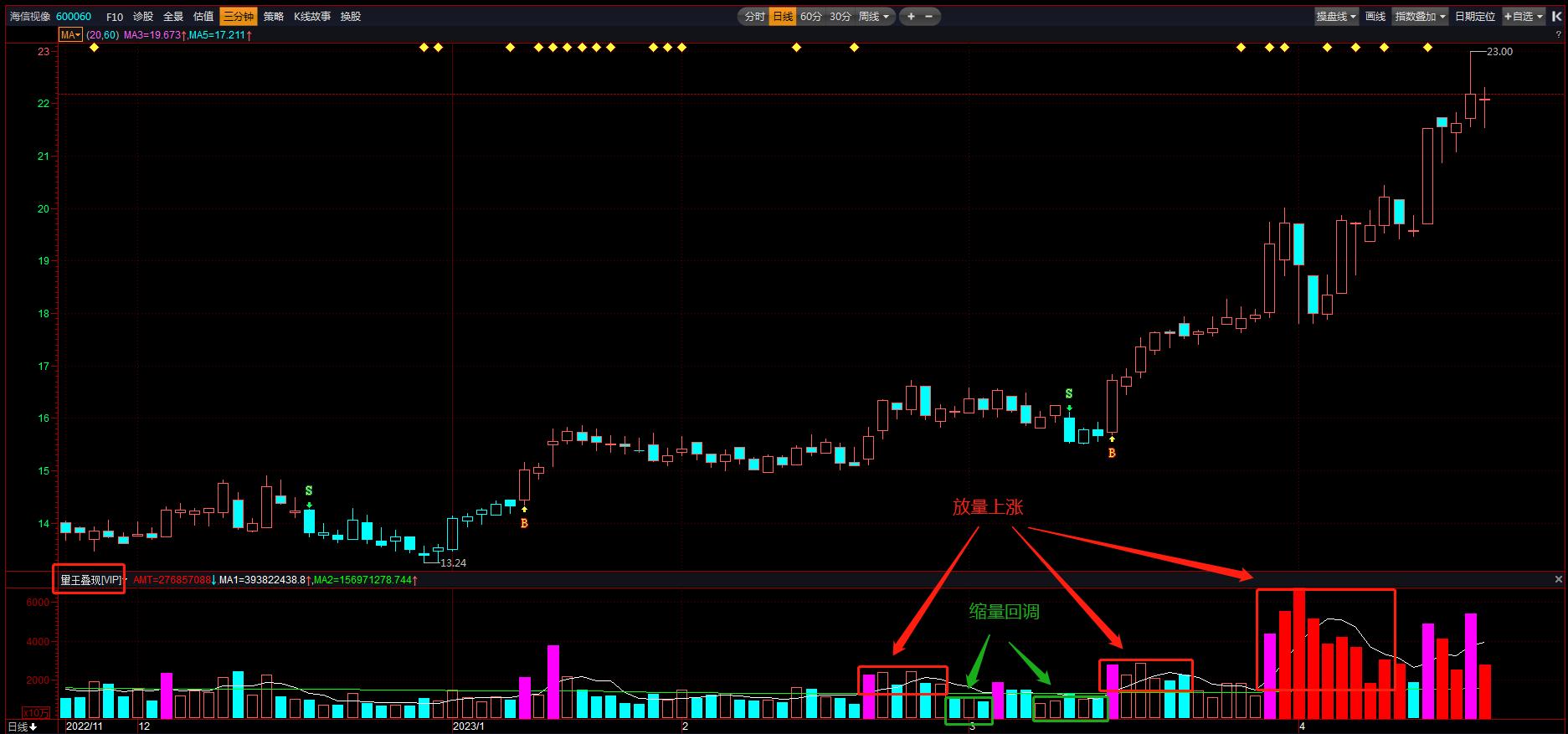Switch chart to 分时 intraday view
1568x734 pixels.
[754, 17]
